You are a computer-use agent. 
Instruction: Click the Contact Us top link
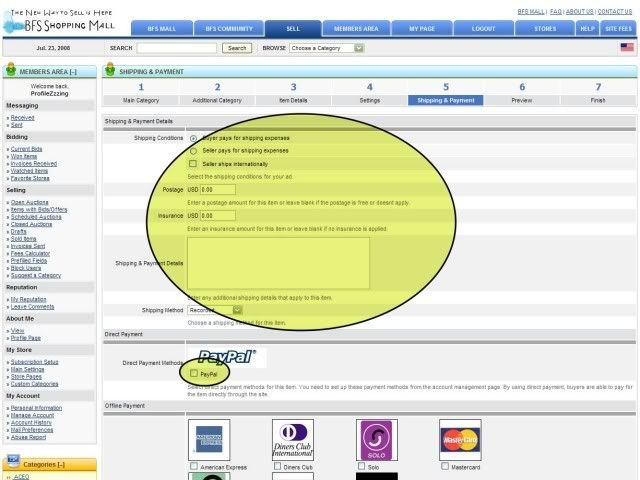(x=615, y=12)
